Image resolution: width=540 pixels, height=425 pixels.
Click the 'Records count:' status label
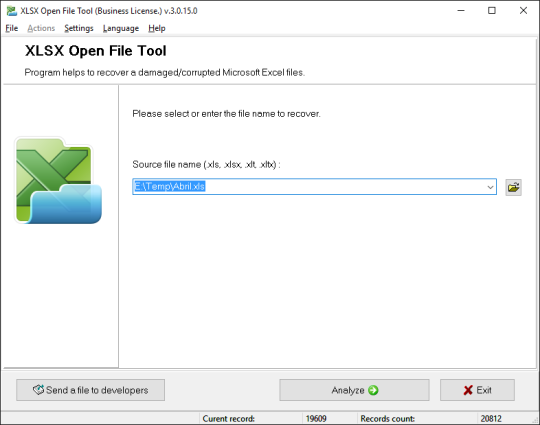[x=387, y=418]
